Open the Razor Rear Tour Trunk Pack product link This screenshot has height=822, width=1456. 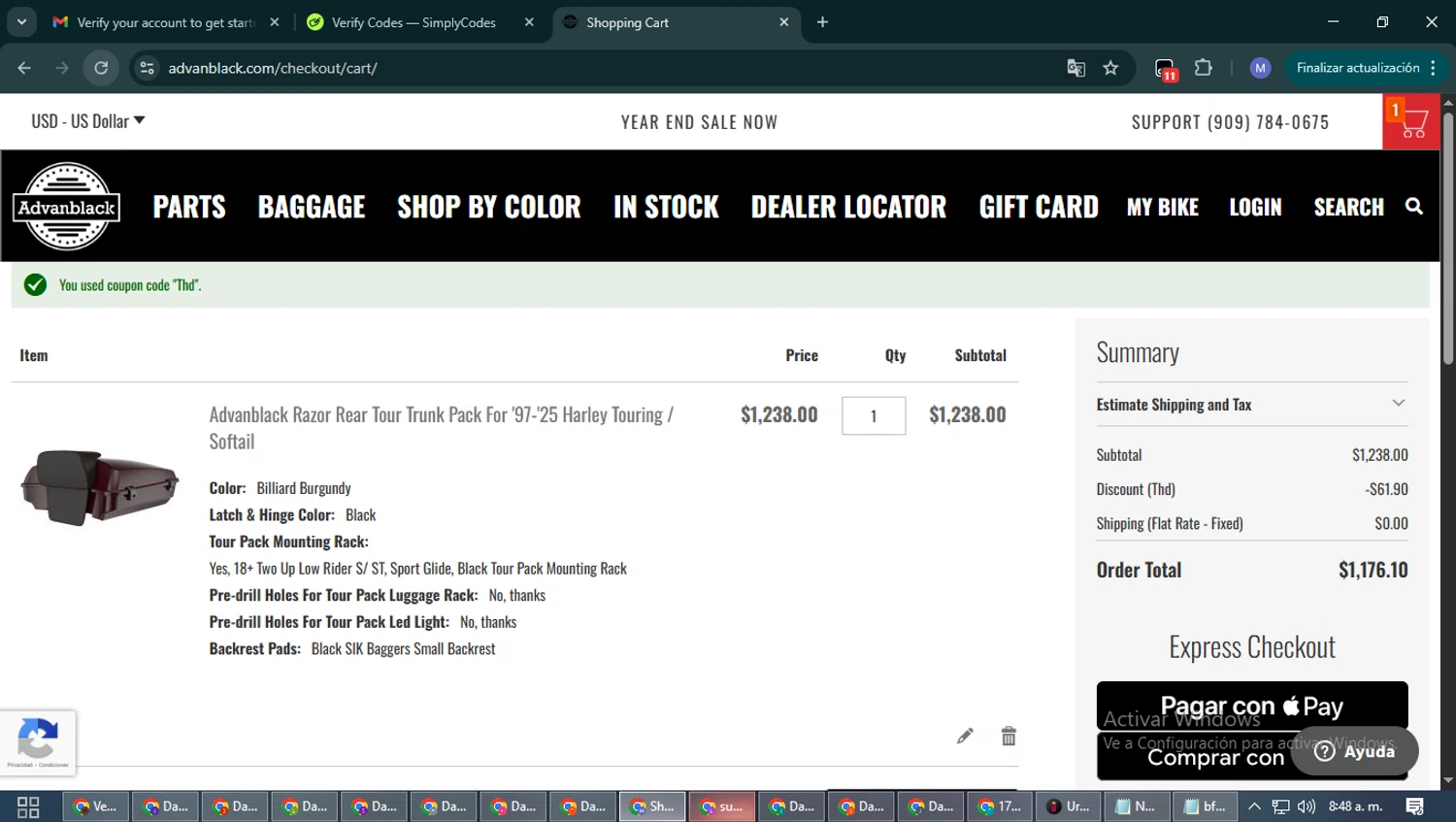pyautogui.click(x=442, y=428)
